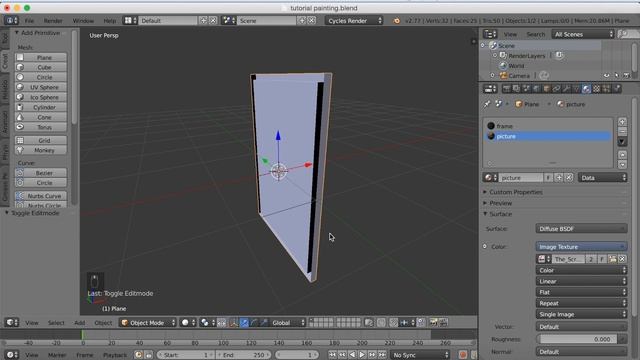Unlink the image texture X icon
Screen dimensions: 640x360
622,259
